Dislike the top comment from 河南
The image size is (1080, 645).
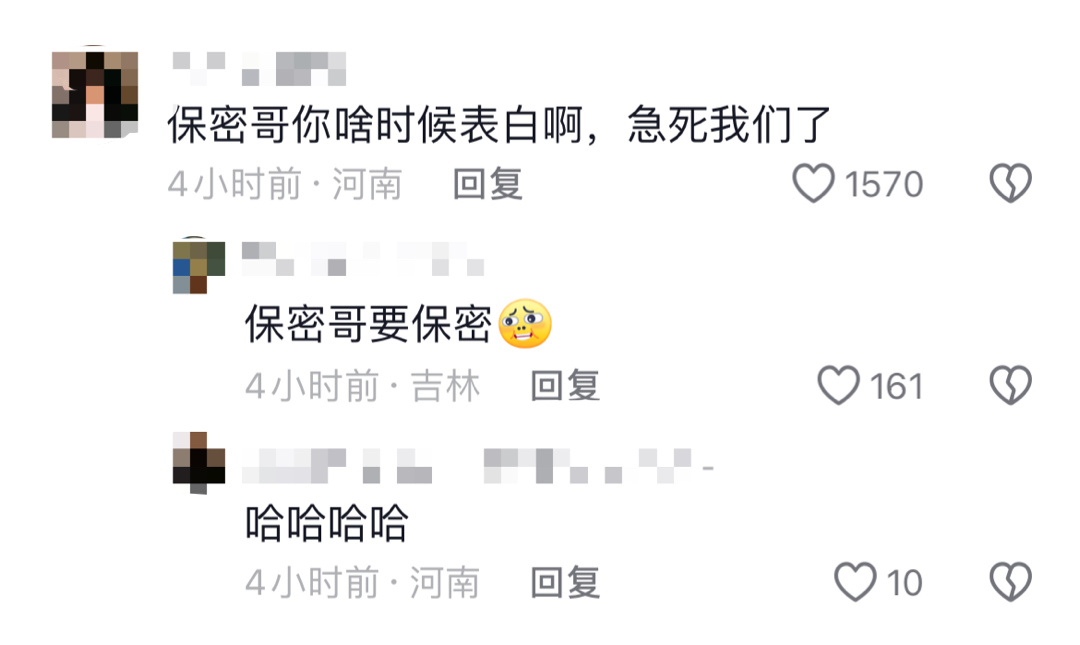(x=1010, y=183)
